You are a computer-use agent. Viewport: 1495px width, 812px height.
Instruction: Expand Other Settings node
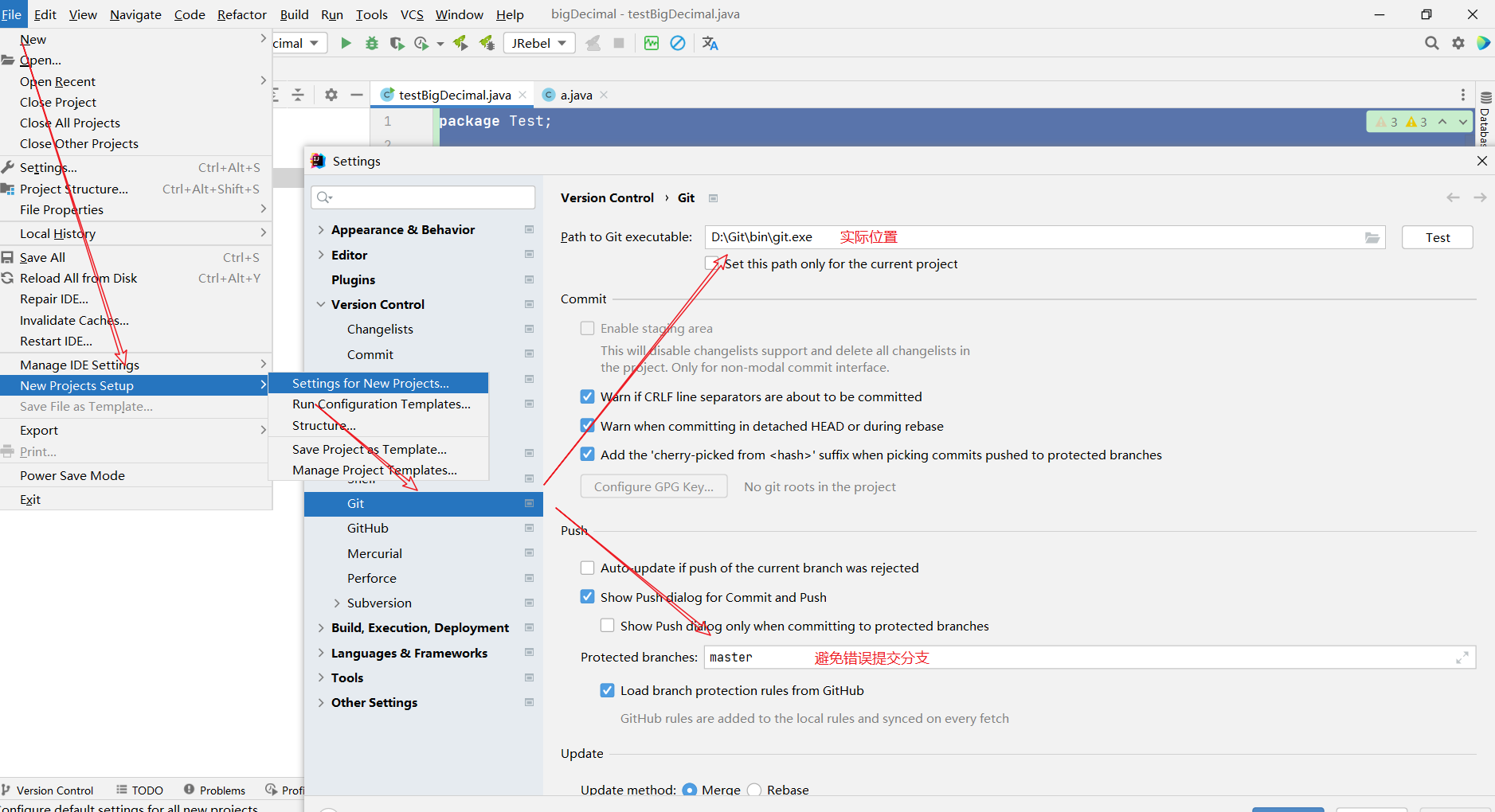(x=321, y=702)
